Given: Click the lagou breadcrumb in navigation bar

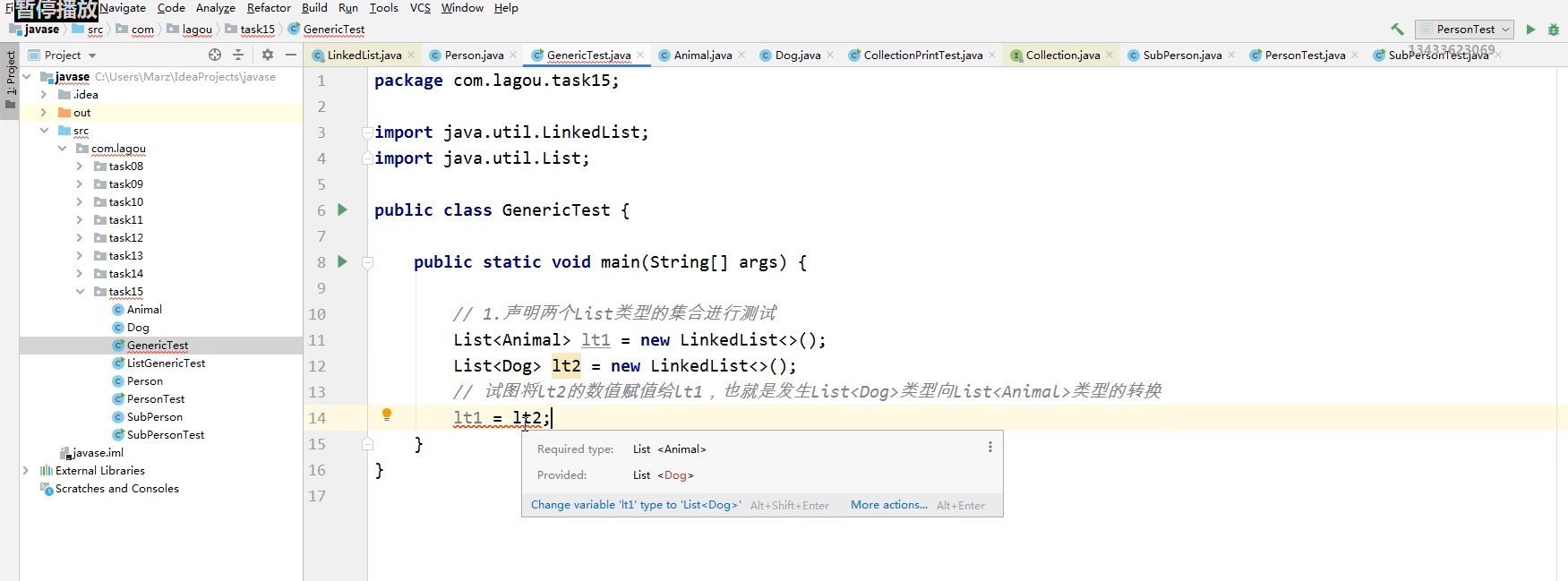Looking at the screenshot, I should coord(190,30).
